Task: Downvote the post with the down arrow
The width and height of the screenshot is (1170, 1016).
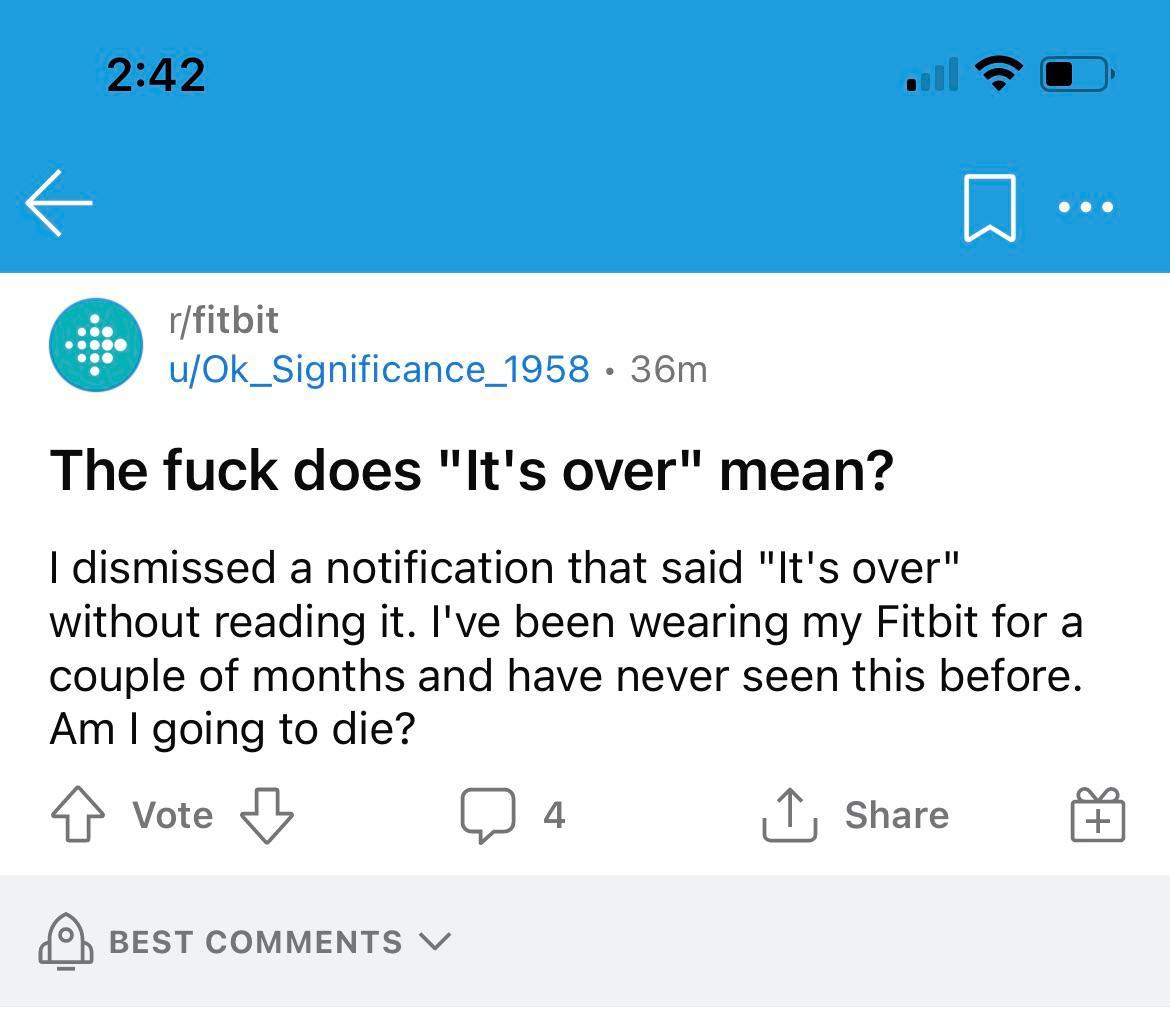Action: coord(267,815)
